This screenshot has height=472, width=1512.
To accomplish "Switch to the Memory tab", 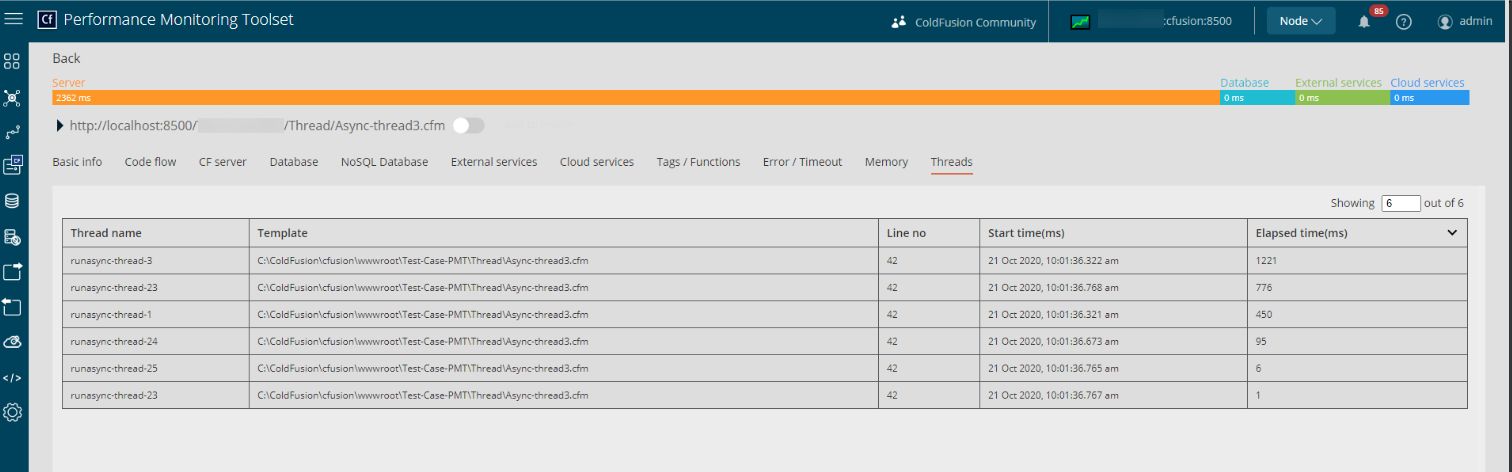I will (x=886, y=162).
